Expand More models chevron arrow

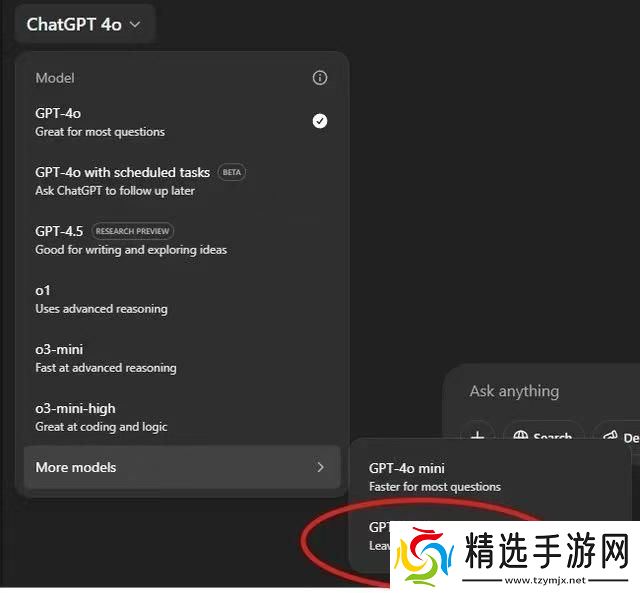coord(320,467)
